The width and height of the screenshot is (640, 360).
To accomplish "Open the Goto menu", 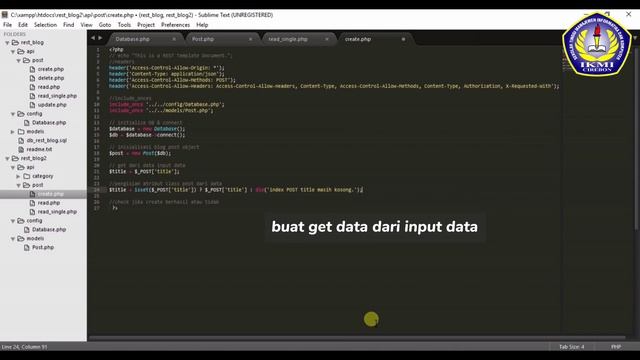I will pos(105,25).
